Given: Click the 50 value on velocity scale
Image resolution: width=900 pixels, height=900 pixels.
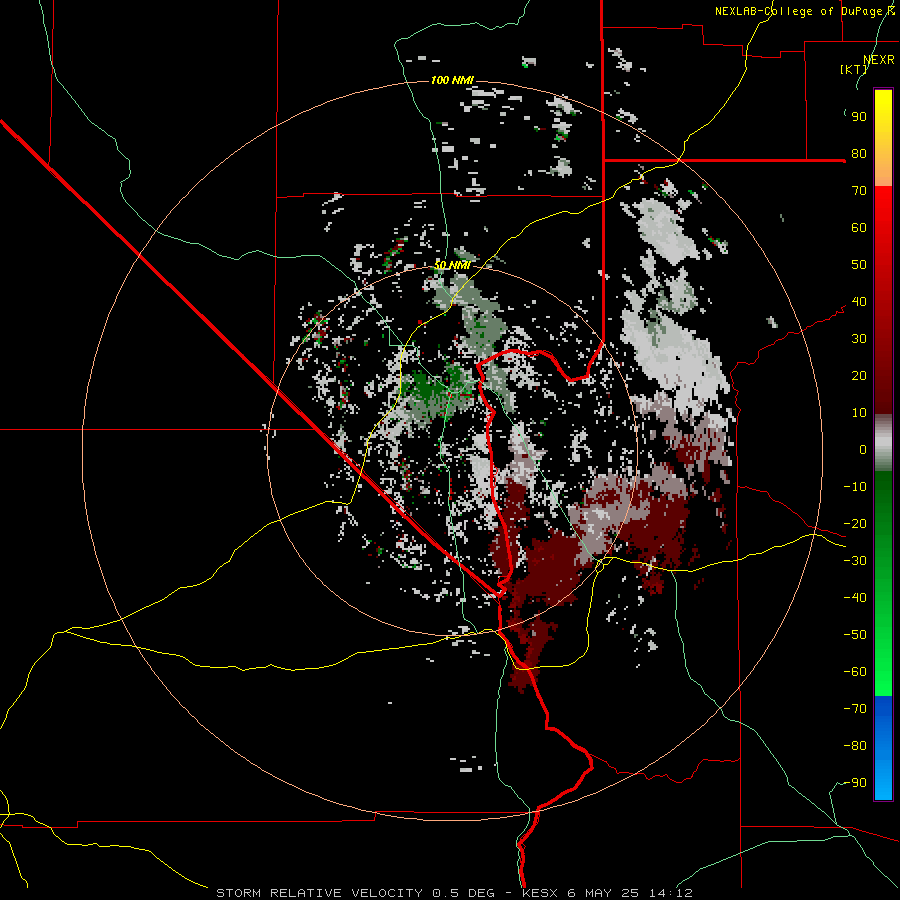Looking at the screenshot, I should point(859,265).
